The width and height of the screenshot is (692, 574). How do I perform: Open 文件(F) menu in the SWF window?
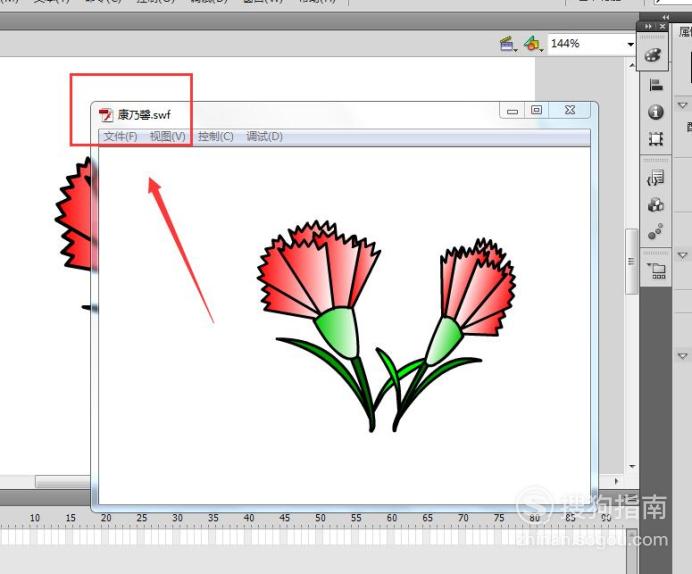(x=120, y=136)
